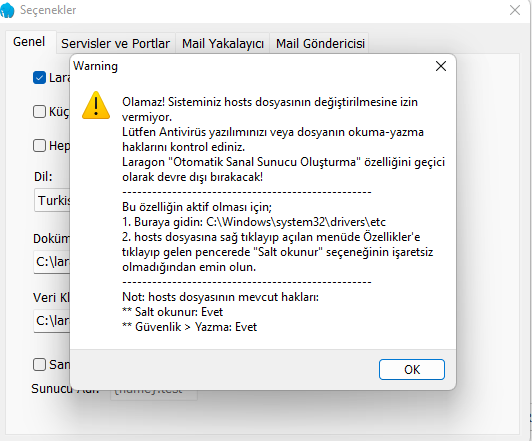Click the 'Bu özelliğin aktif olması için;' line
The width and height of the screenshot is (532, 441).
click(x=197, y=207)
